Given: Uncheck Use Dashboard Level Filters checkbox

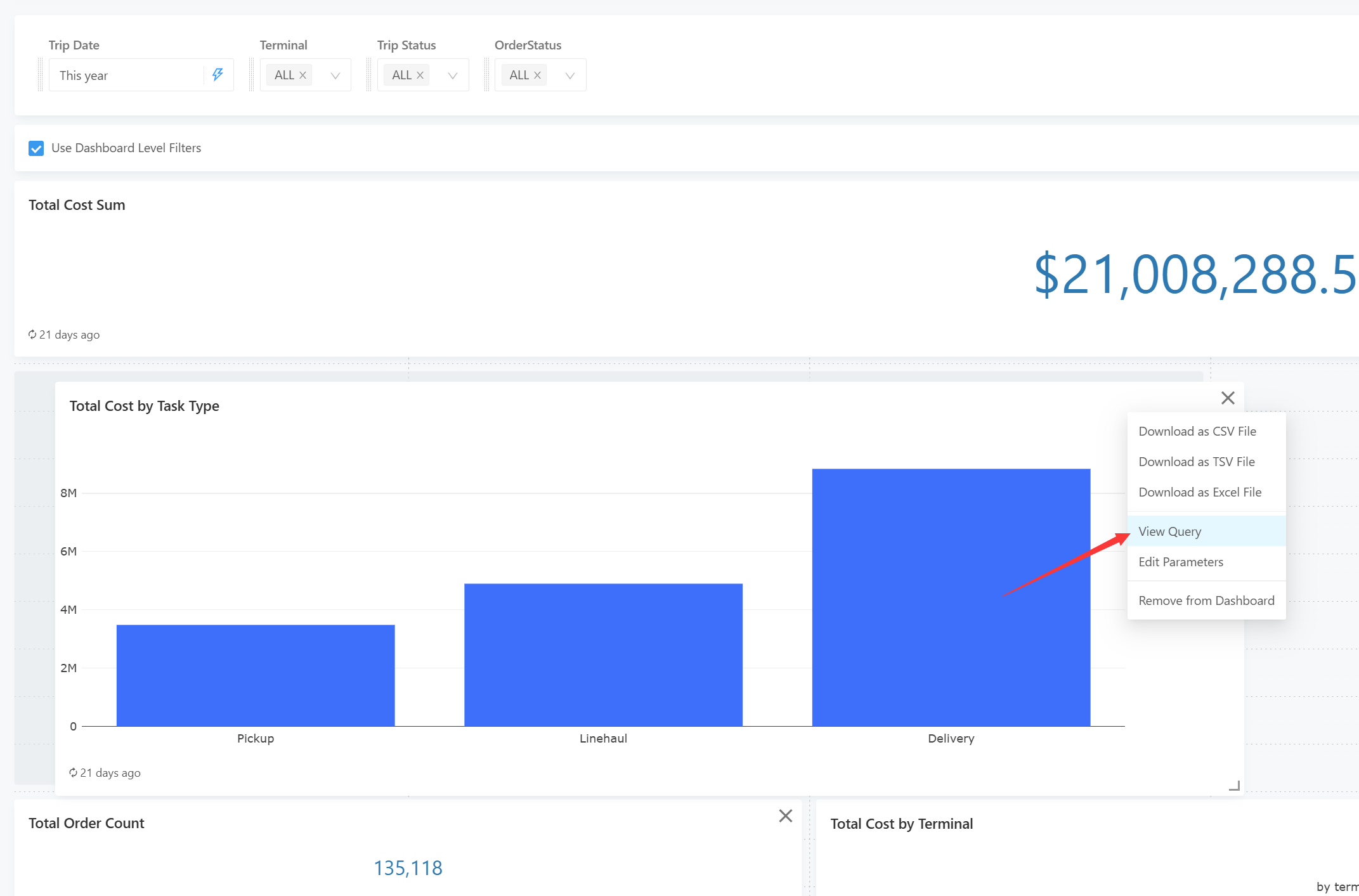Looking at the screenshot, I should (36, 148).
